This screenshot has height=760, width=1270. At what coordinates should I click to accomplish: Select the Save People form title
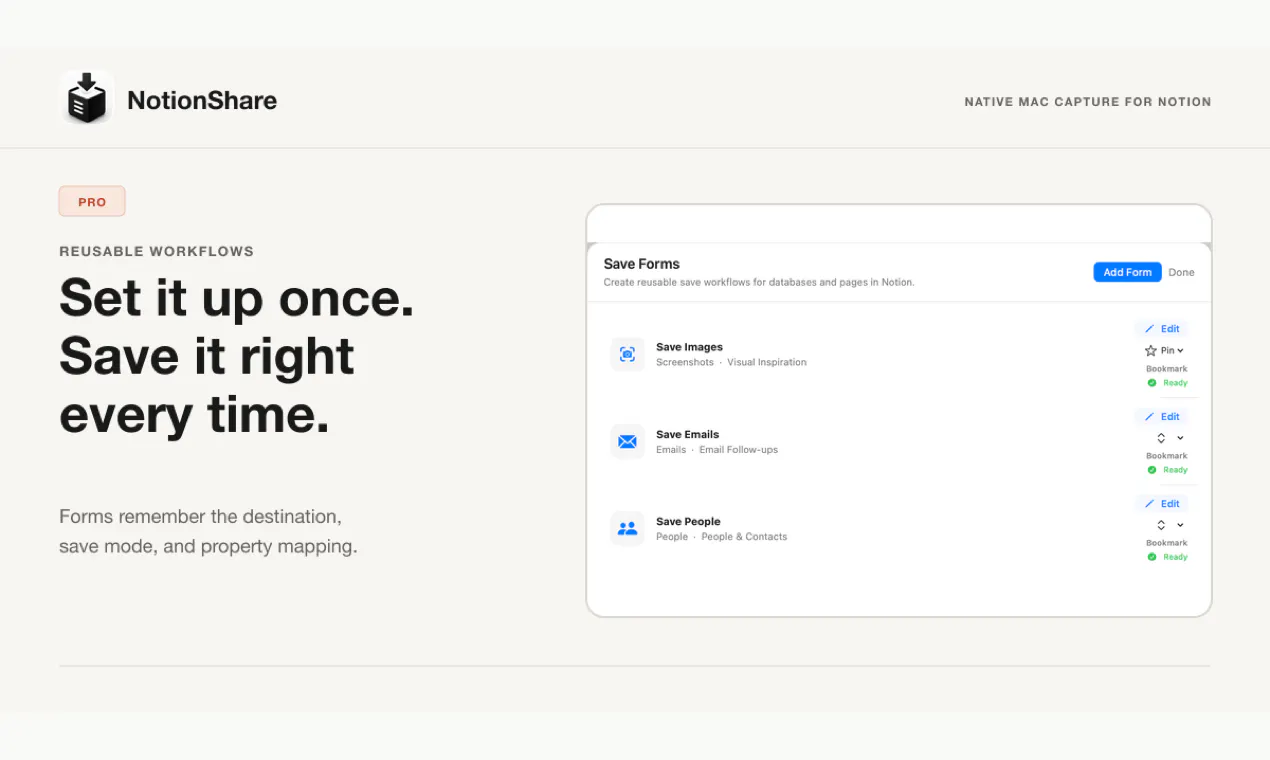coord(688,521)
